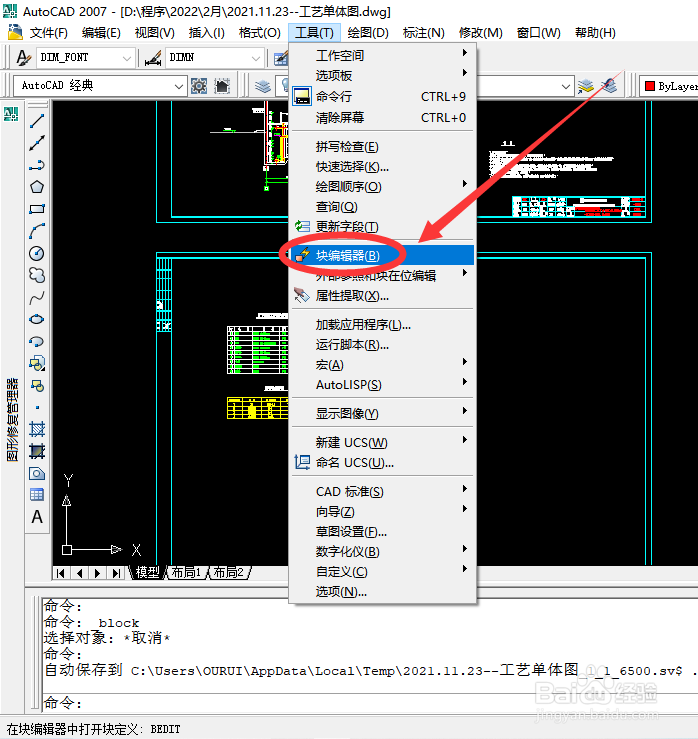Select the Insert Block tool
Viewport: 698px width, 739px height.
click(x=37, y=363)
